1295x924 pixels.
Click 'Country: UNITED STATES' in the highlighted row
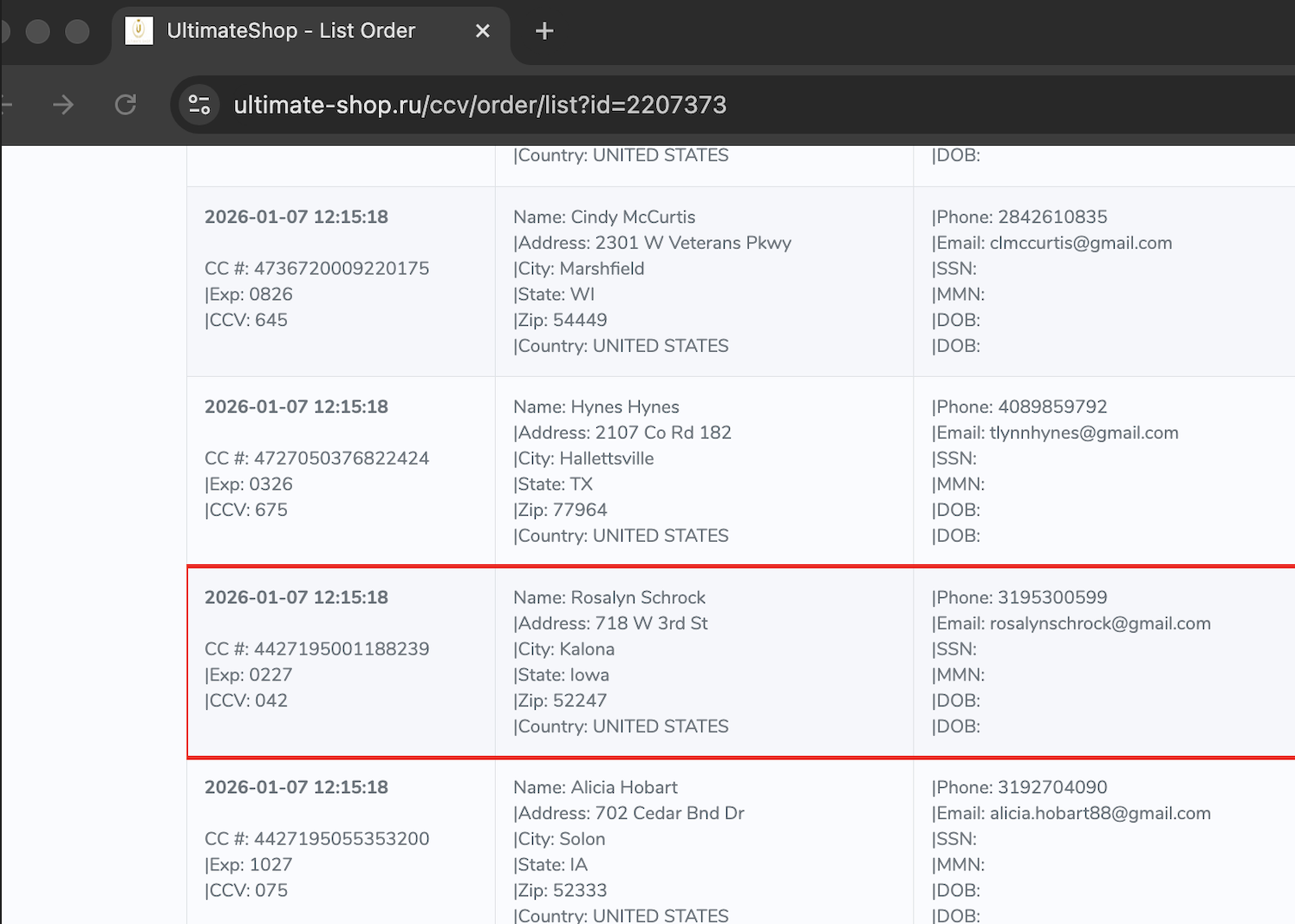point(621,726)
